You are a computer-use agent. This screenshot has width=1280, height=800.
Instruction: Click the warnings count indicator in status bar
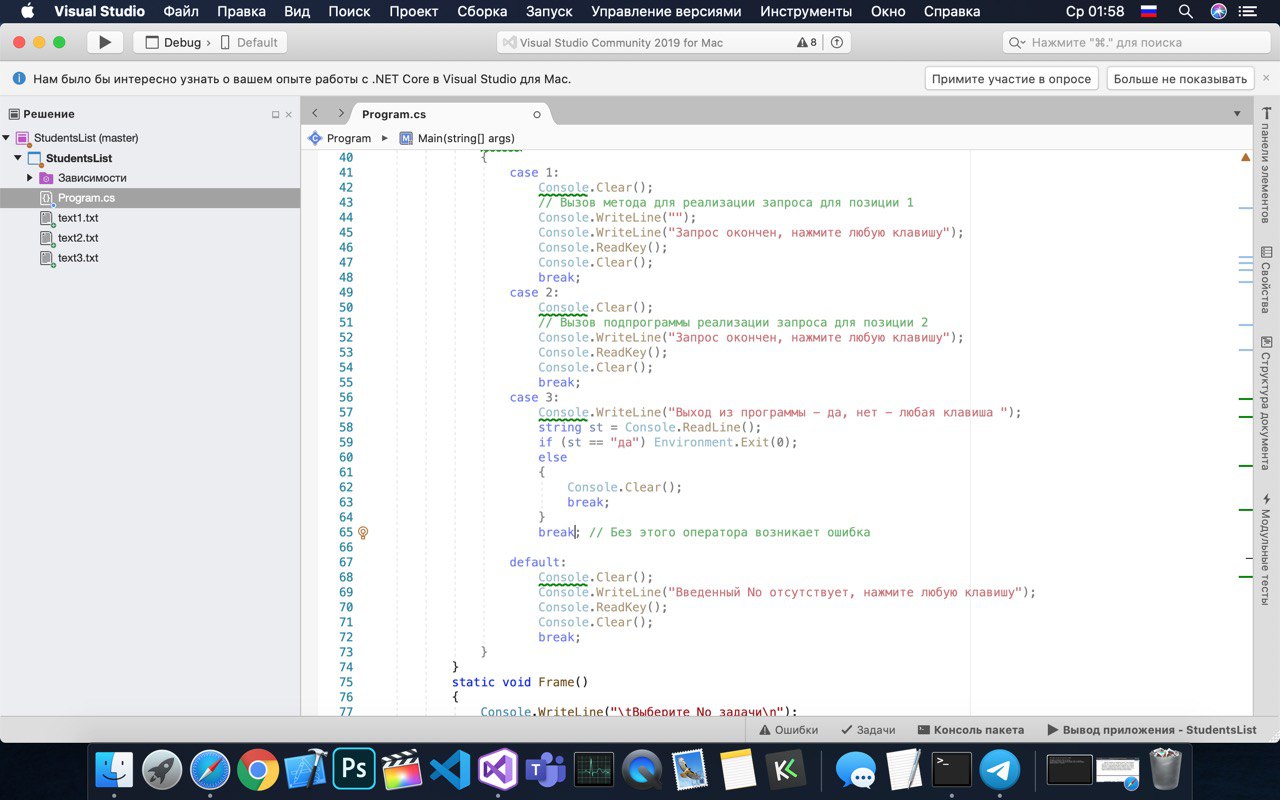[x=807, y=43]
